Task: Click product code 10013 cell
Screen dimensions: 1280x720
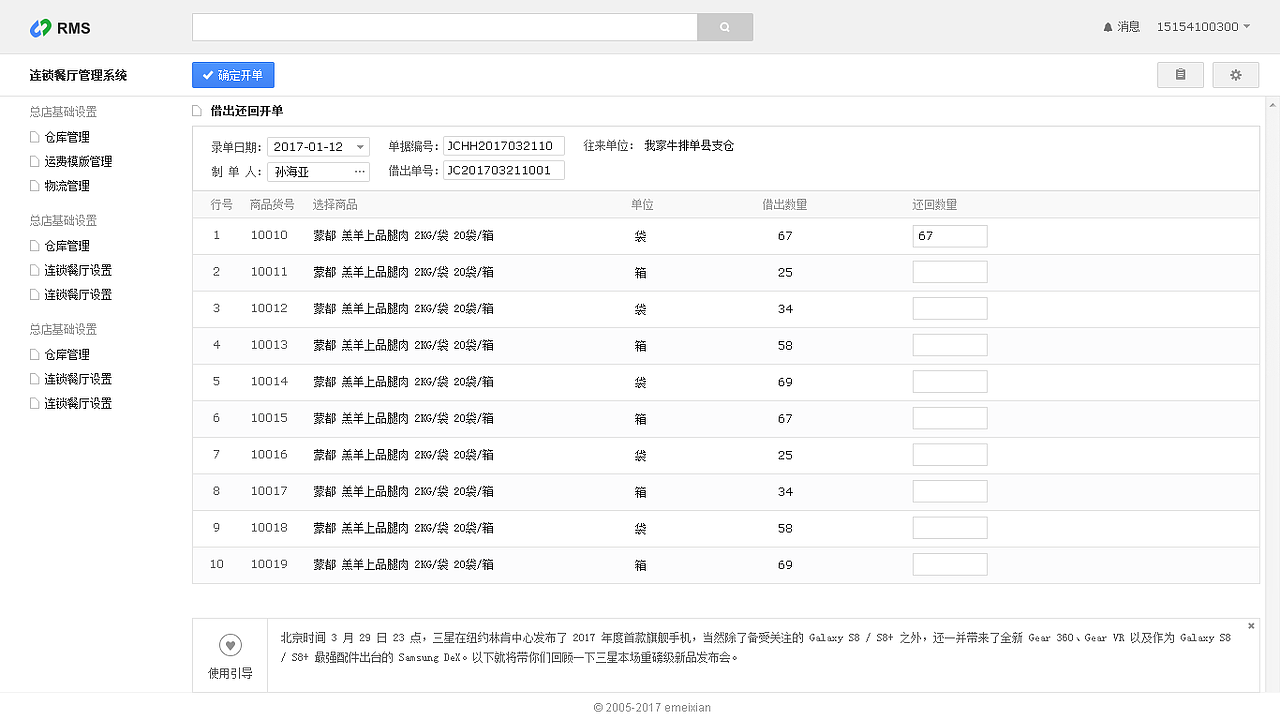Action: click(269, 345)
